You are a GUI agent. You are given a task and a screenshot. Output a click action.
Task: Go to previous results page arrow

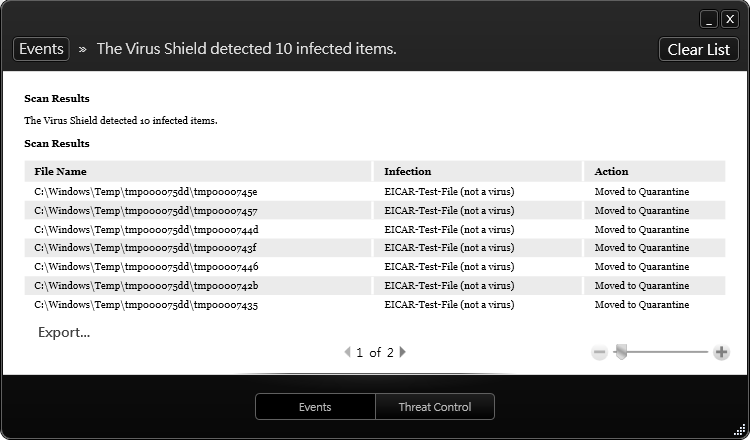347,352
